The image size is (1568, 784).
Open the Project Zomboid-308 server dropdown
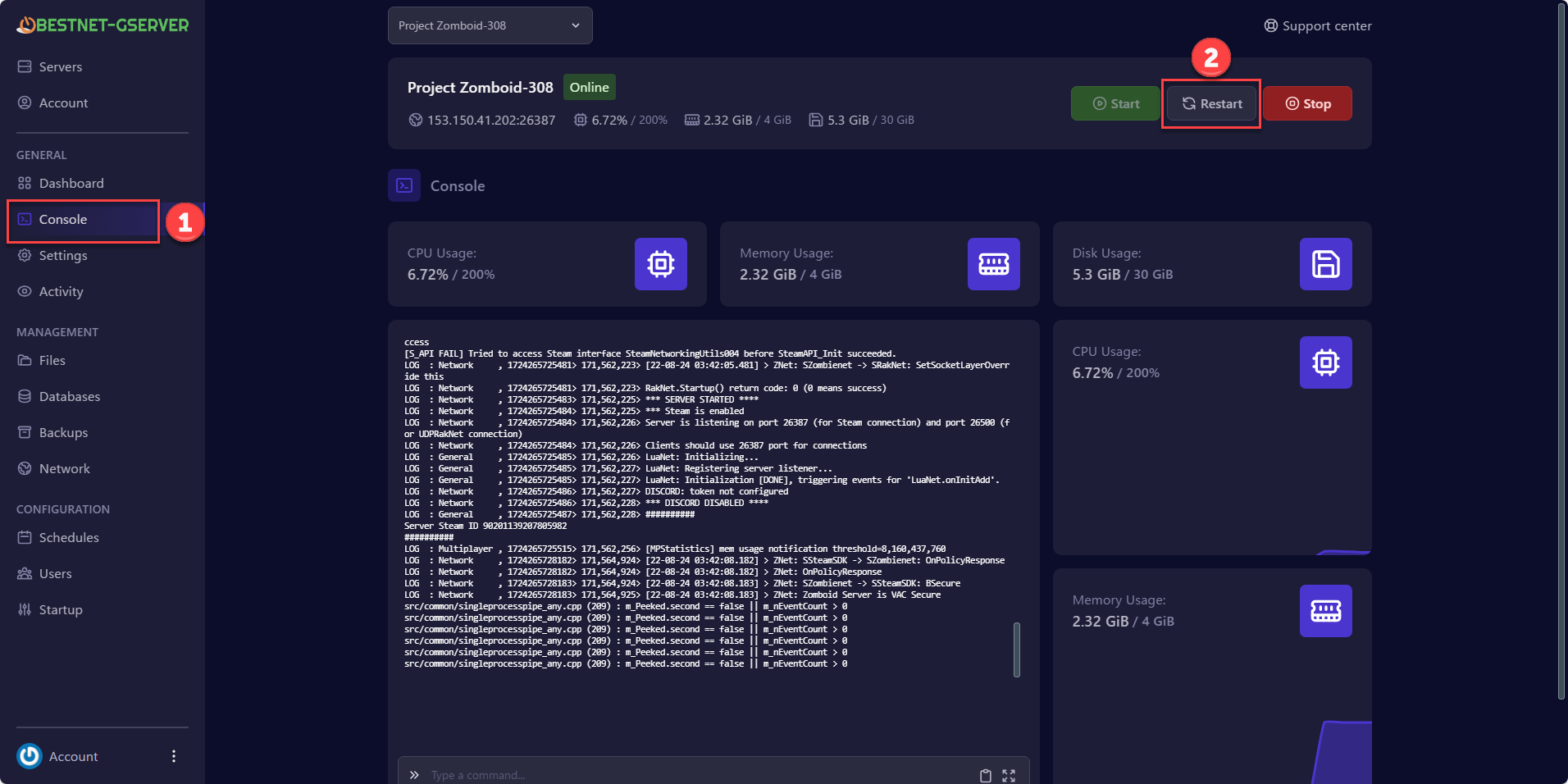pos(490,25)
